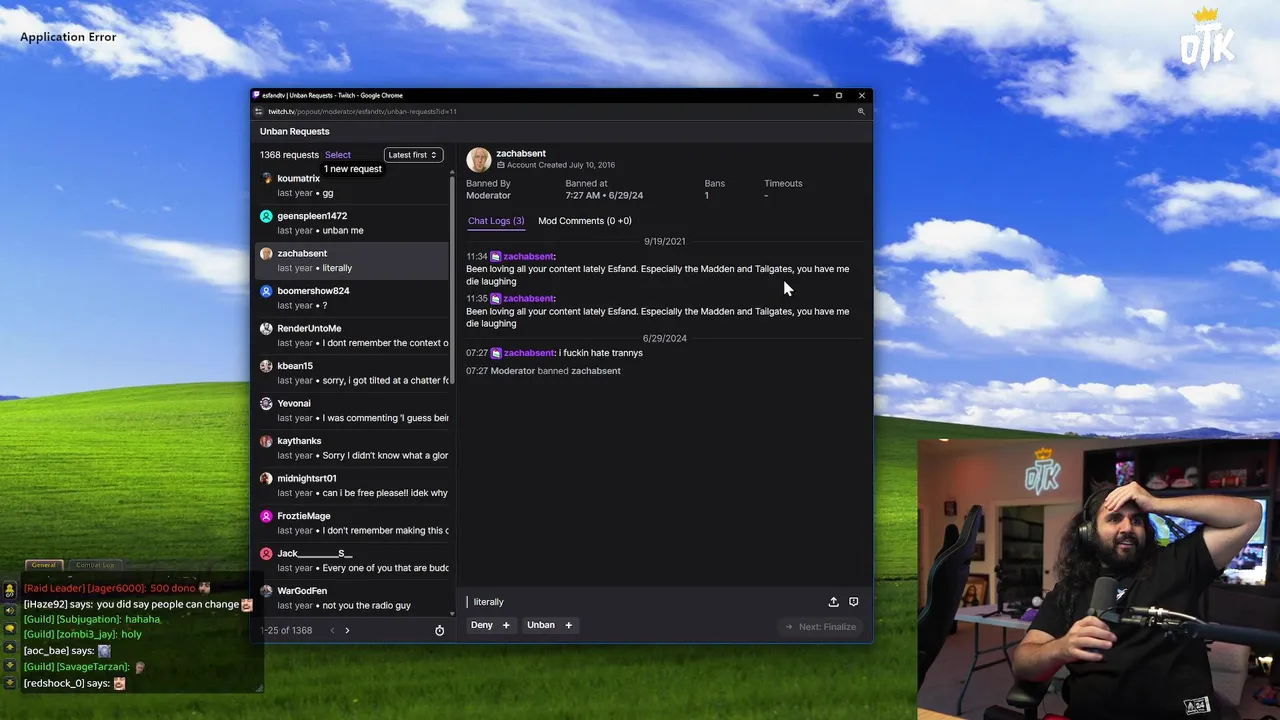The image size is (1280, 720).
Task: Open the Latest first sort dropdown
Action: 412,155
